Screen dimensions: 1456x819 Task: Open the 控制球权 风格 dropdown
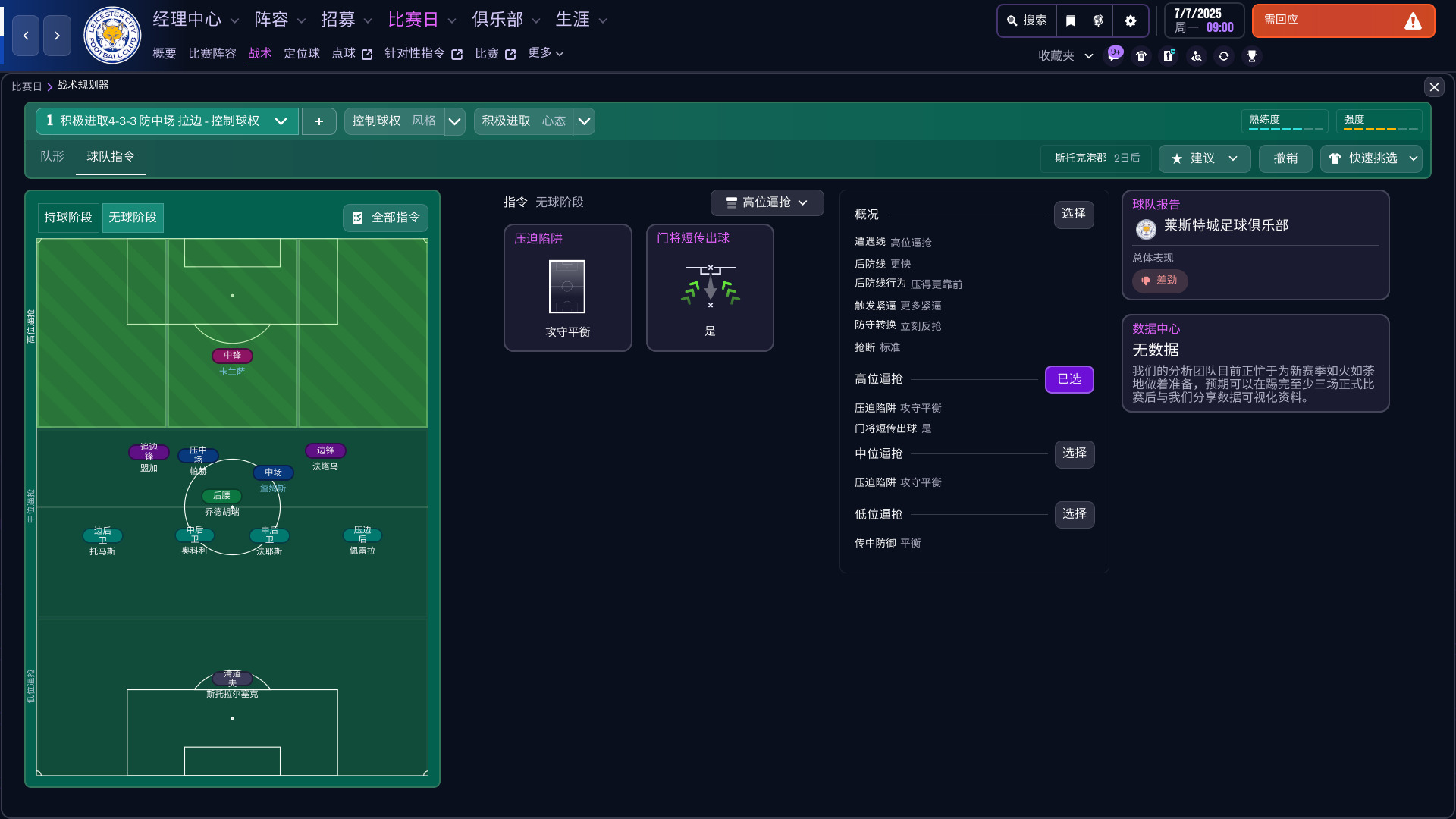coord(454,121)
